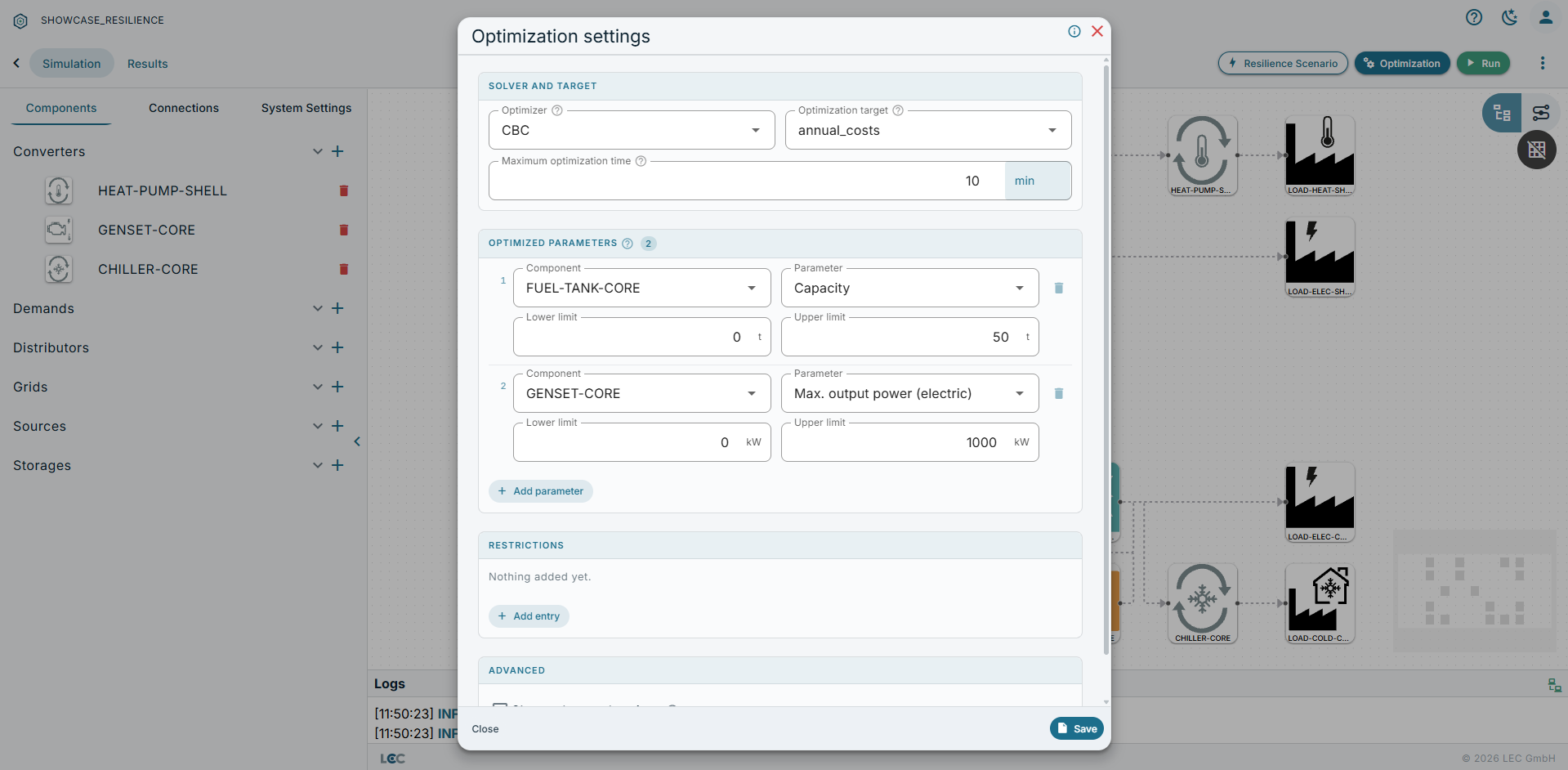Add a new converter with plus icon

[x=337, y=151]
